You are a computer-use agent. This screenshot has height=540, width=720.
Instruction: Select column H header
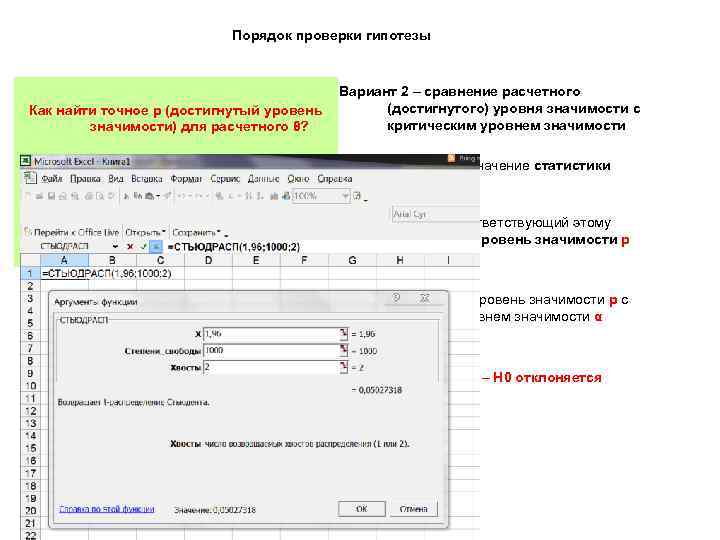pos(400,260)
